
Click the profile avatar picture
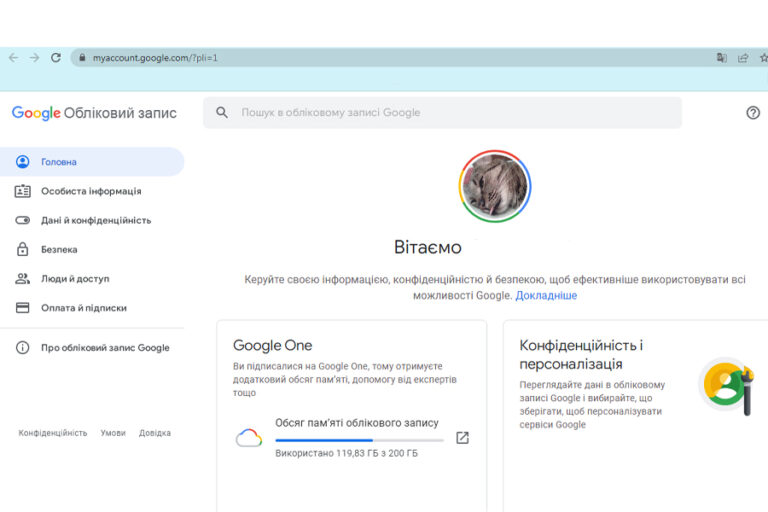pyautogui.click(x=495, y=186)
